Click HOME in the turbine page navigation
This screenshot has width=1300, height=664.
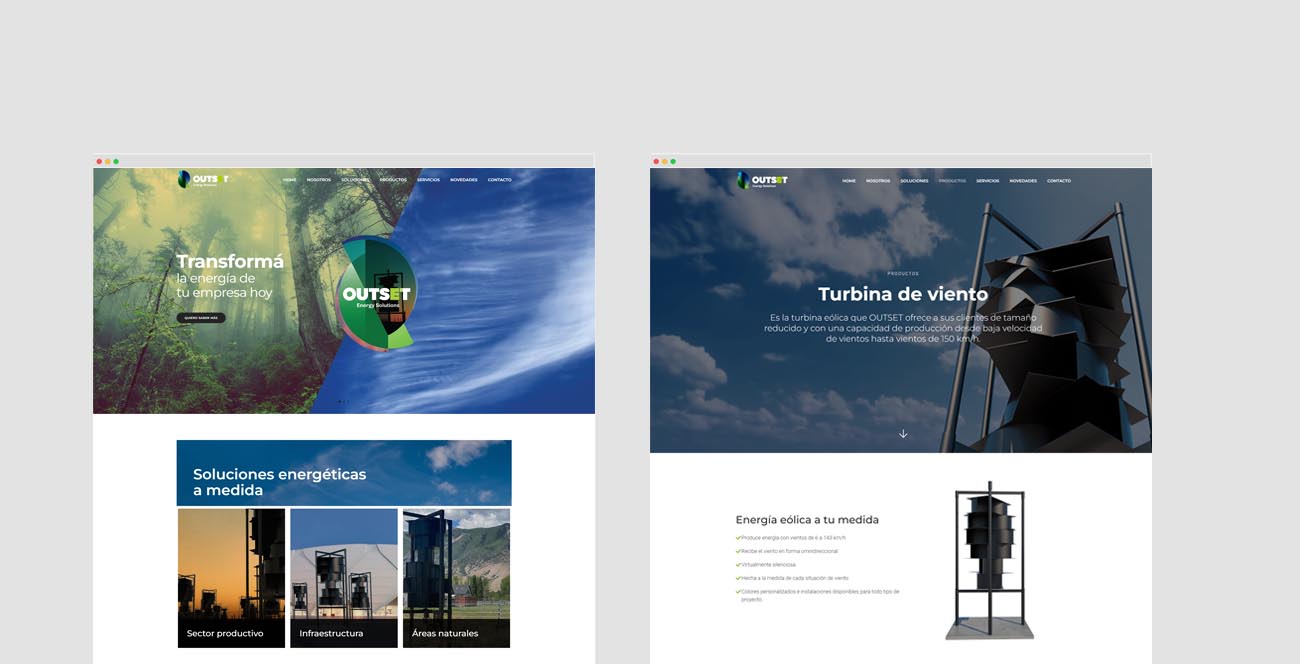(x=849, y=181)
